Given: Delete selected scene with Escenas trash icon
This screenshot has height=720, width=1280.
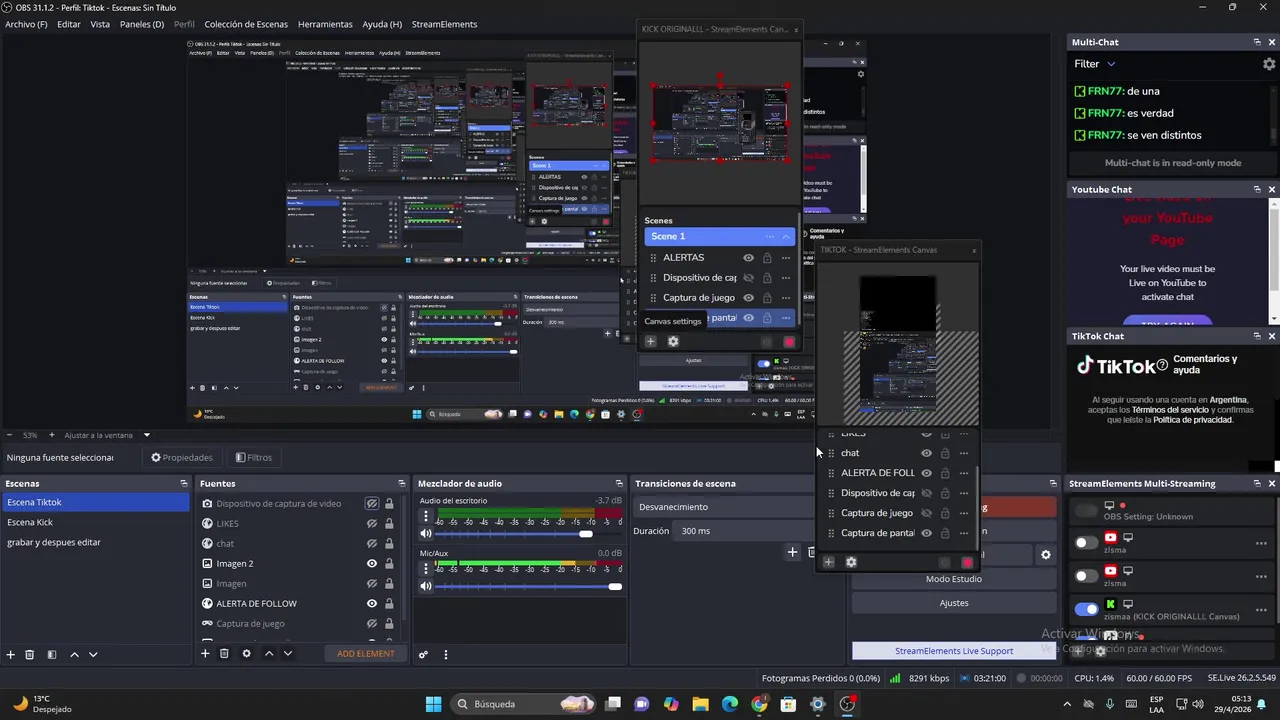Looking at the screenshot, I should coord(30,654).
